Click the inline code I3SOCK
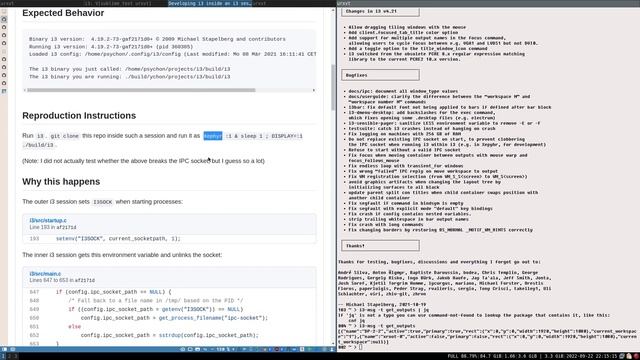 pyautogui.click(x=102, y=202)
